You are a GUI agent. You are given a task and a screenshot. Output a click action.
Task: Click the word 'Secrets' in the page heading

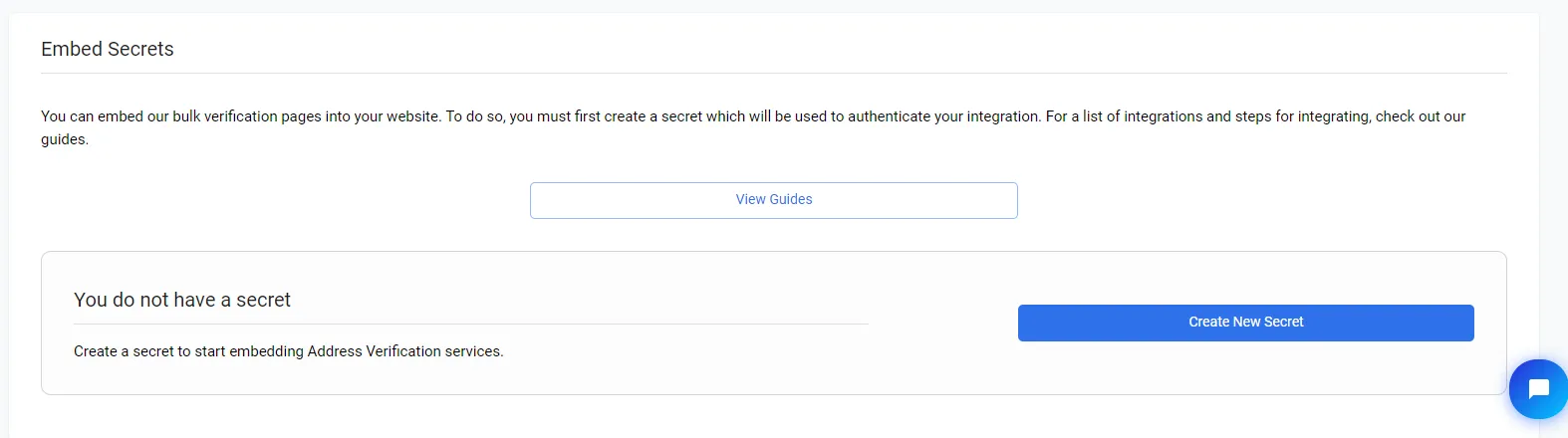[140, 49]
